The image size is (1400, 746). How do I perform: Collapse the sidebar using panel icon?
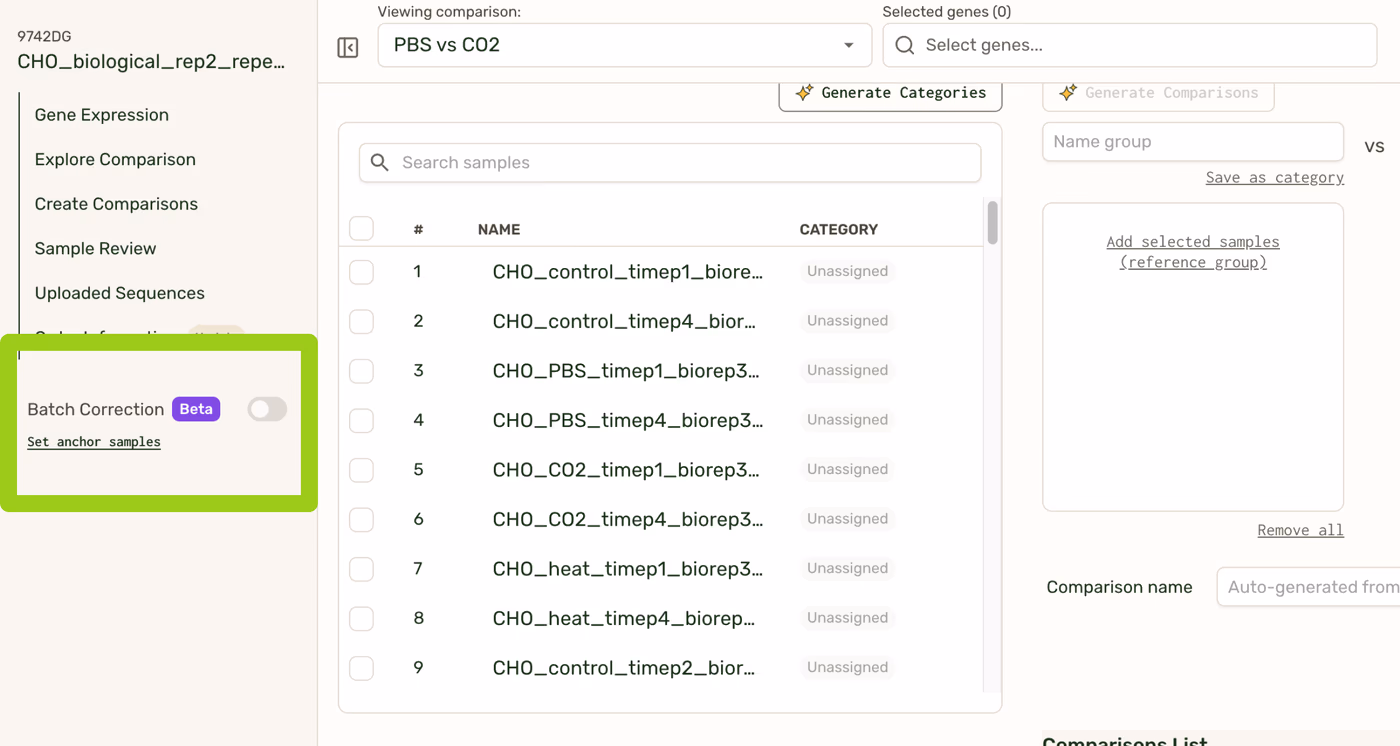coord(348,47)
